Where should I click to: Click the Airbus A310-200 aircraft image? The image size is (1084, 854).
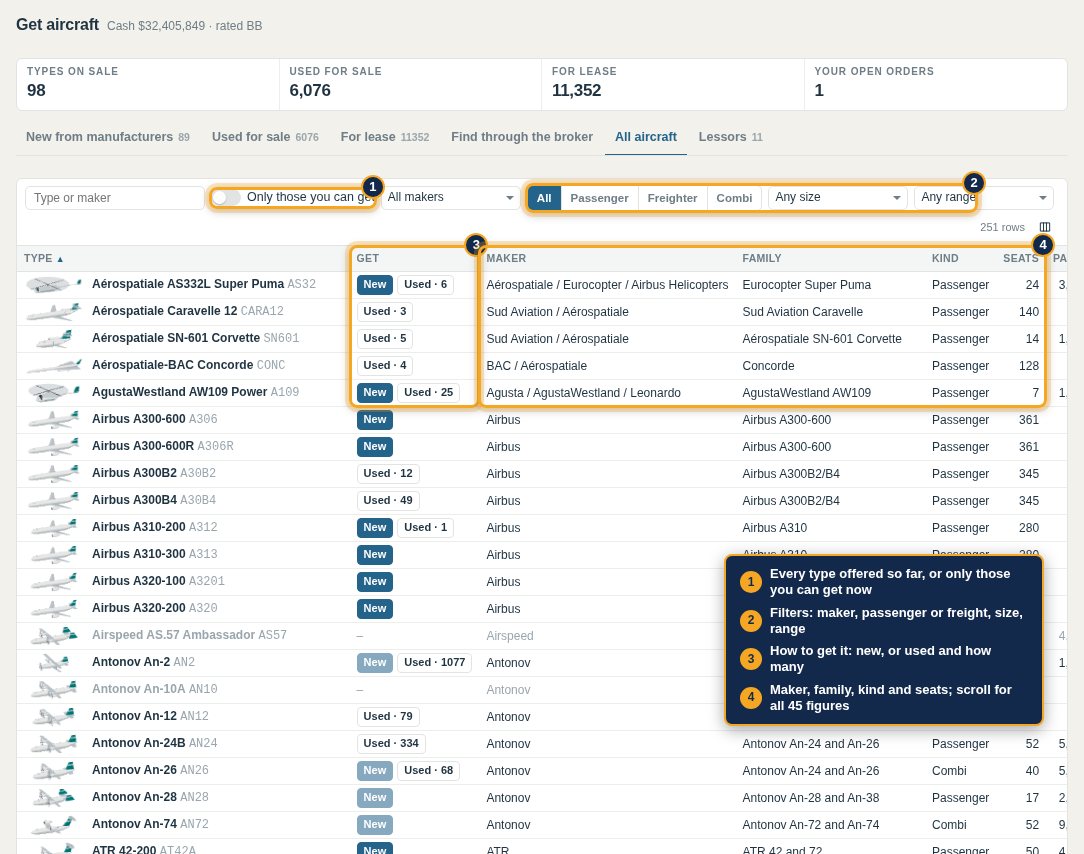(x=53, y=527)
